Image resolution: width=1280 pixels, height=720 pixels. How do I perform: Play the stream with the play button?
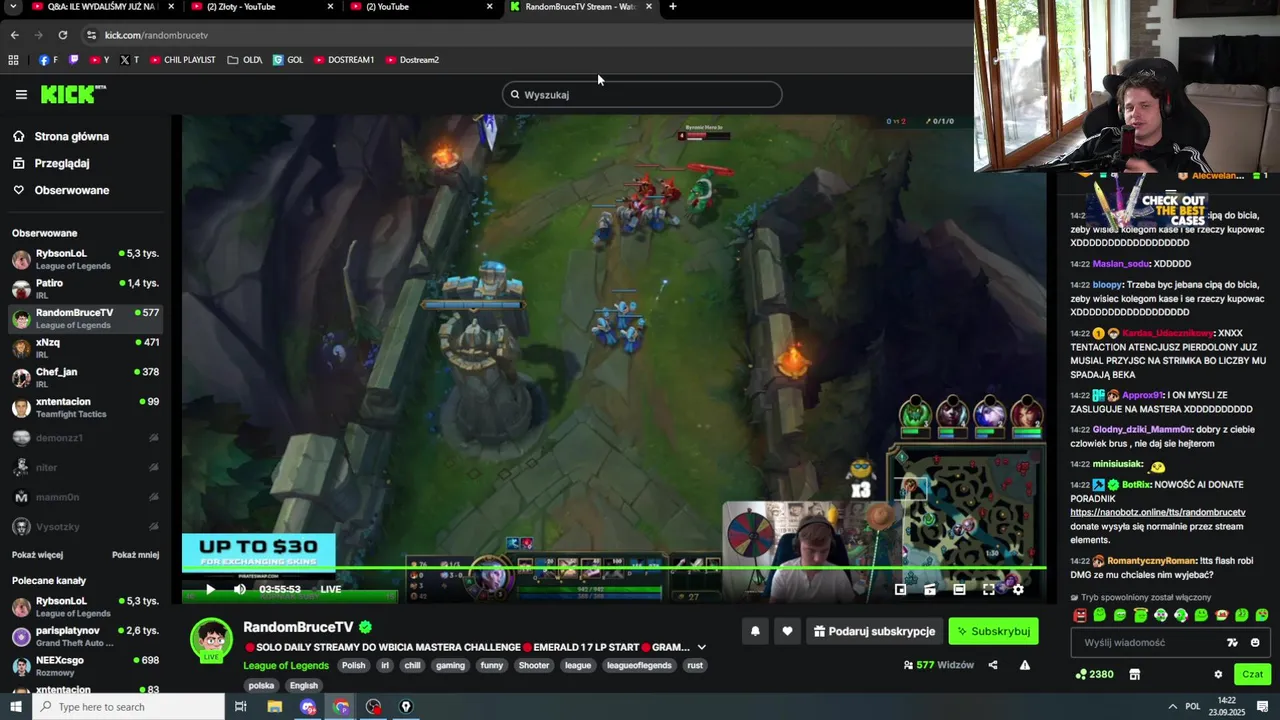click(210, 589)
